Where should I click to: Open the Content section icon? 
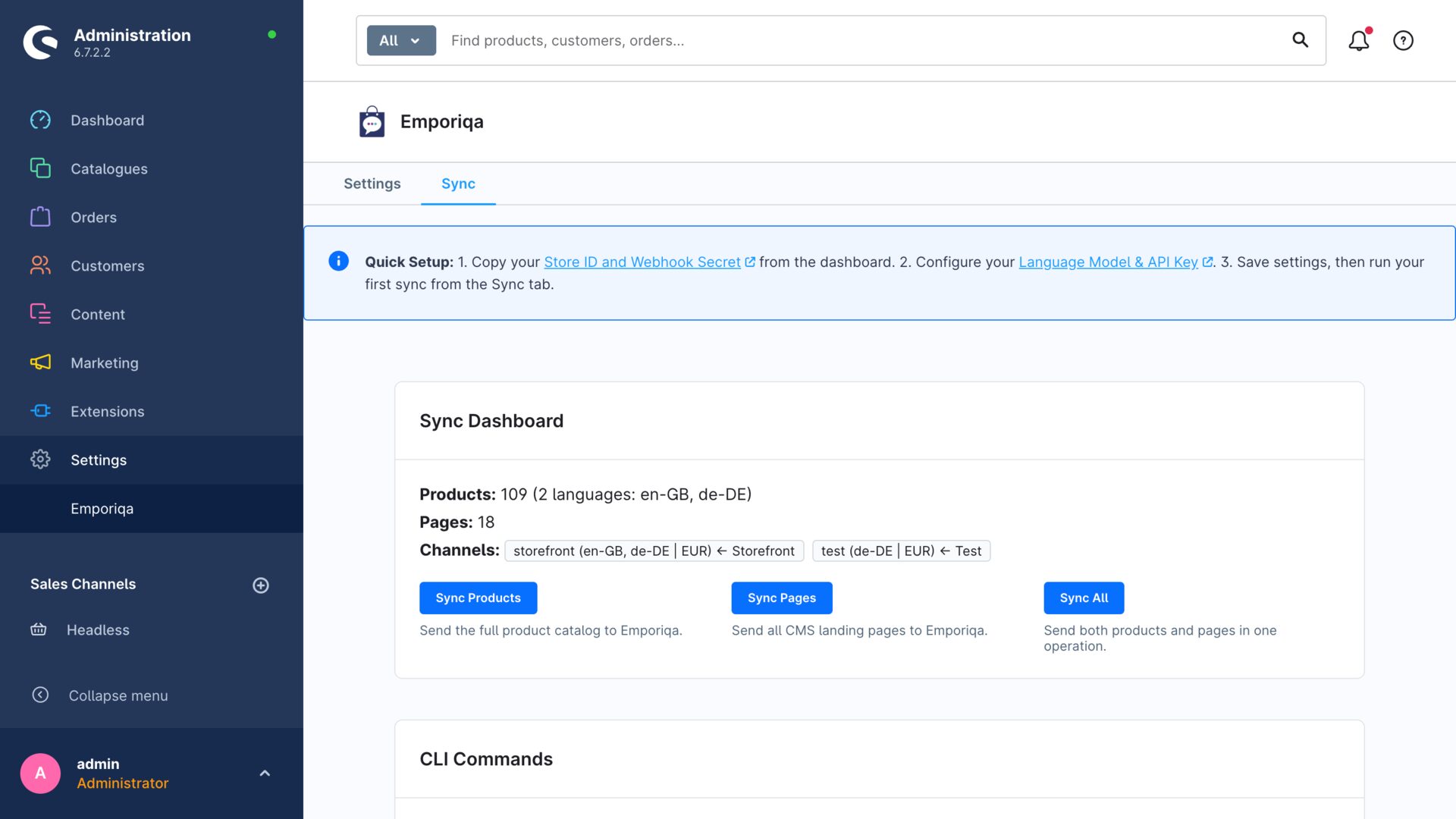coord(40,314)
